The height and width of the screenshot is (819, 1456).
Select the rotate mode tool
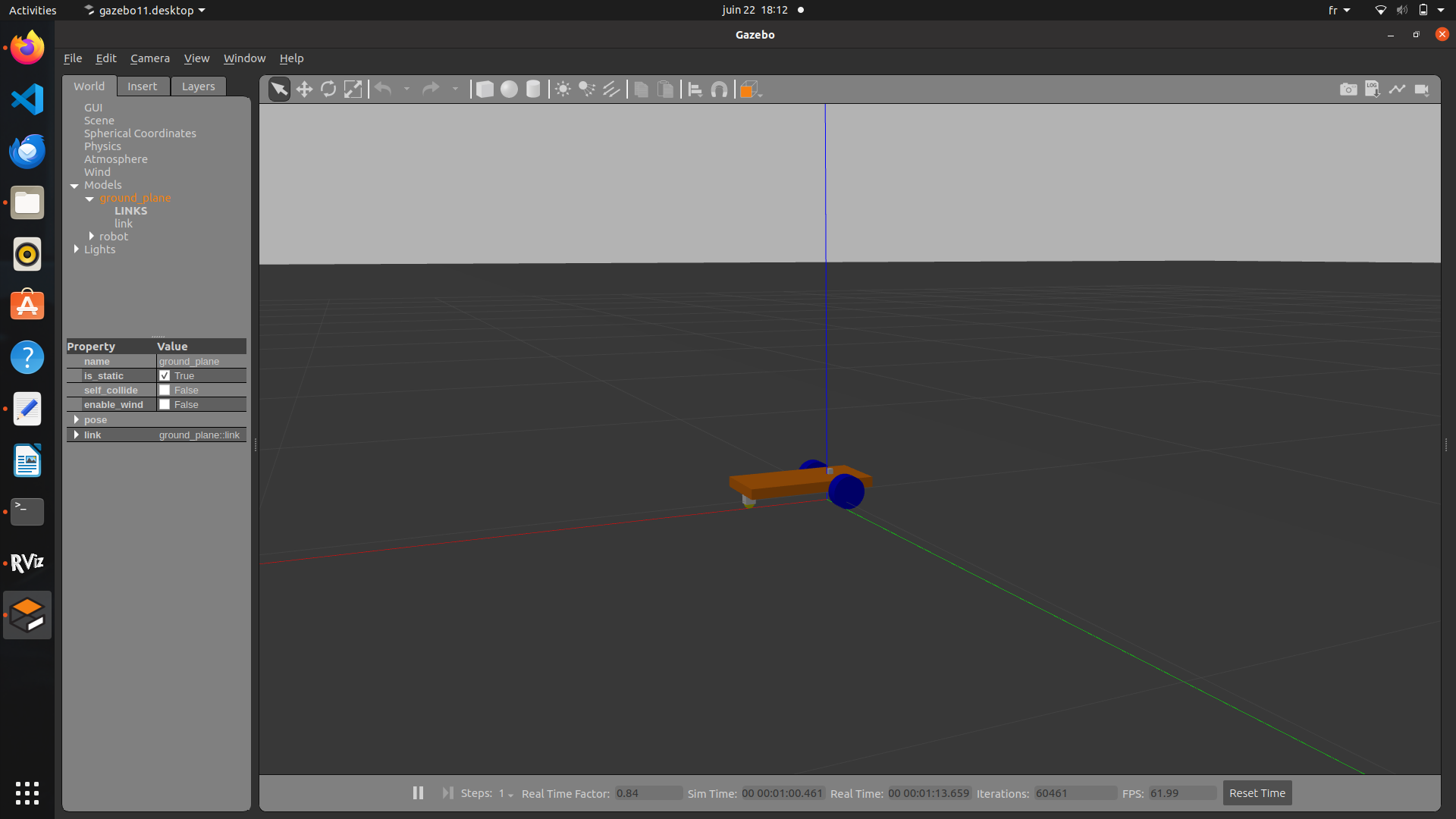coord(328,89)
